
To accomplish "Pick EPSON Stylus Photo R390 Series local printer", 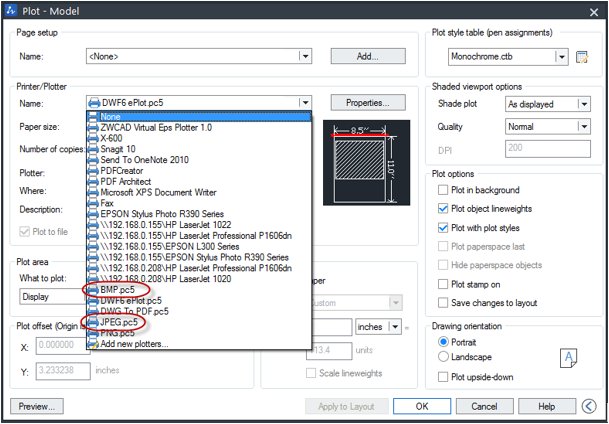I will 199,214.
